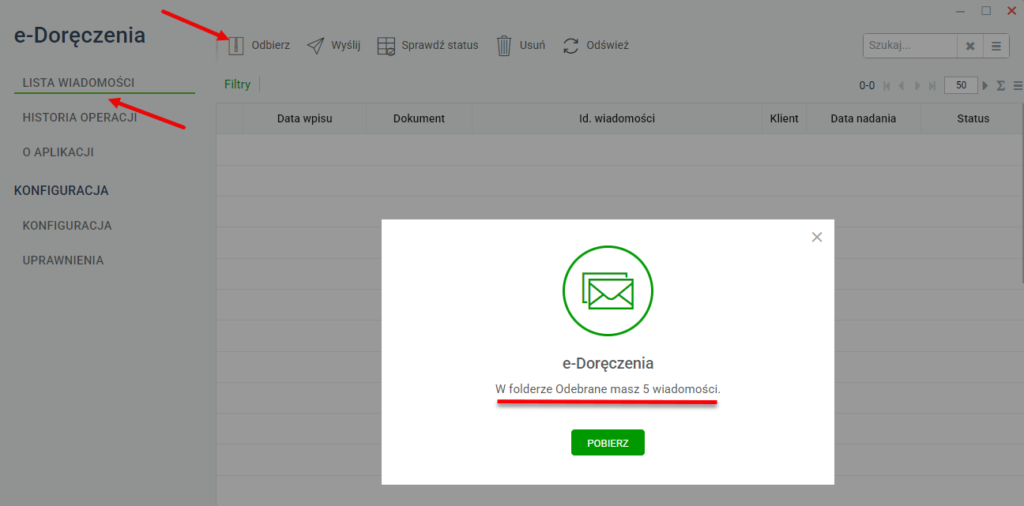1024x506 pixels.
Task: Maximize the application window
Action: click(x=986, y=10)
